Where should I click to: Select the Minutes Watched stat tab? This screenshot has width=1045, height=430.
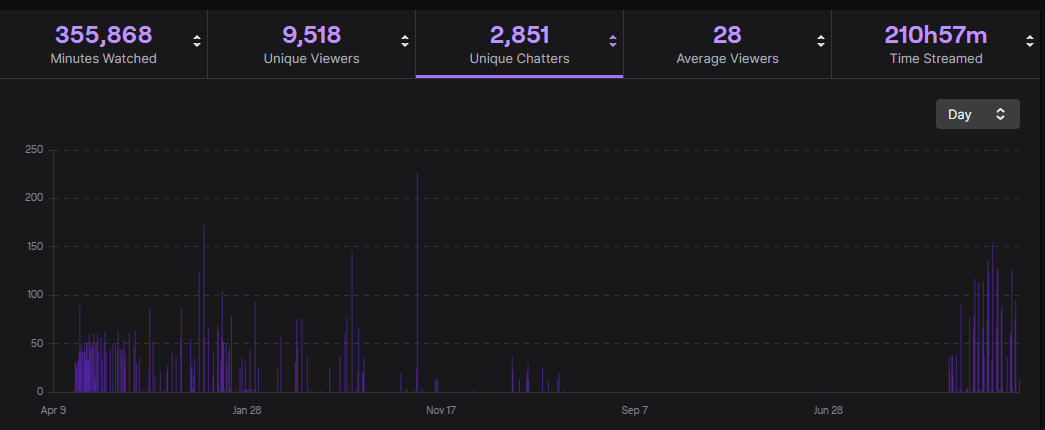pos(103,44)
